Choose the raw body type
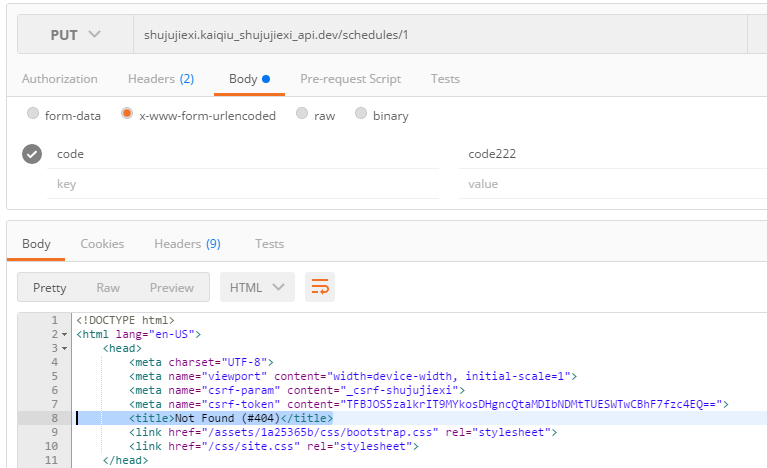This screenshot has height=468, width=767. tap(302, 114)
